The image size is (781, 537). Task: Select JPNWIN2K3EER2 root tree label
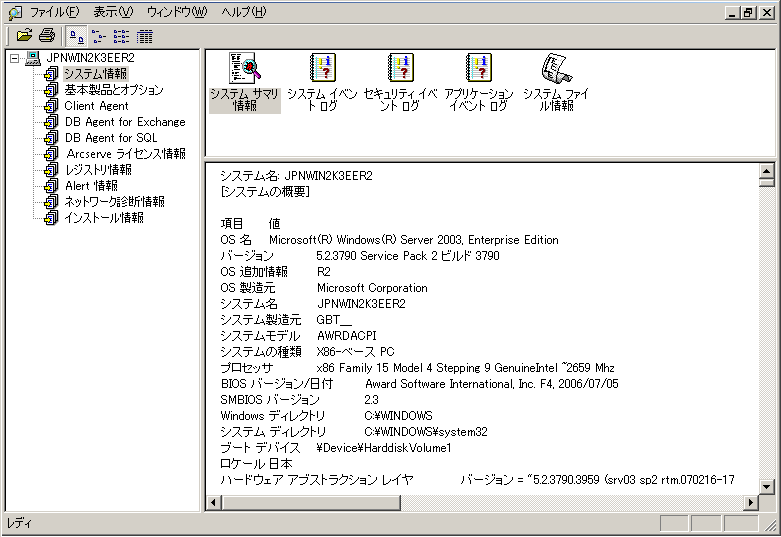[90, 58]
